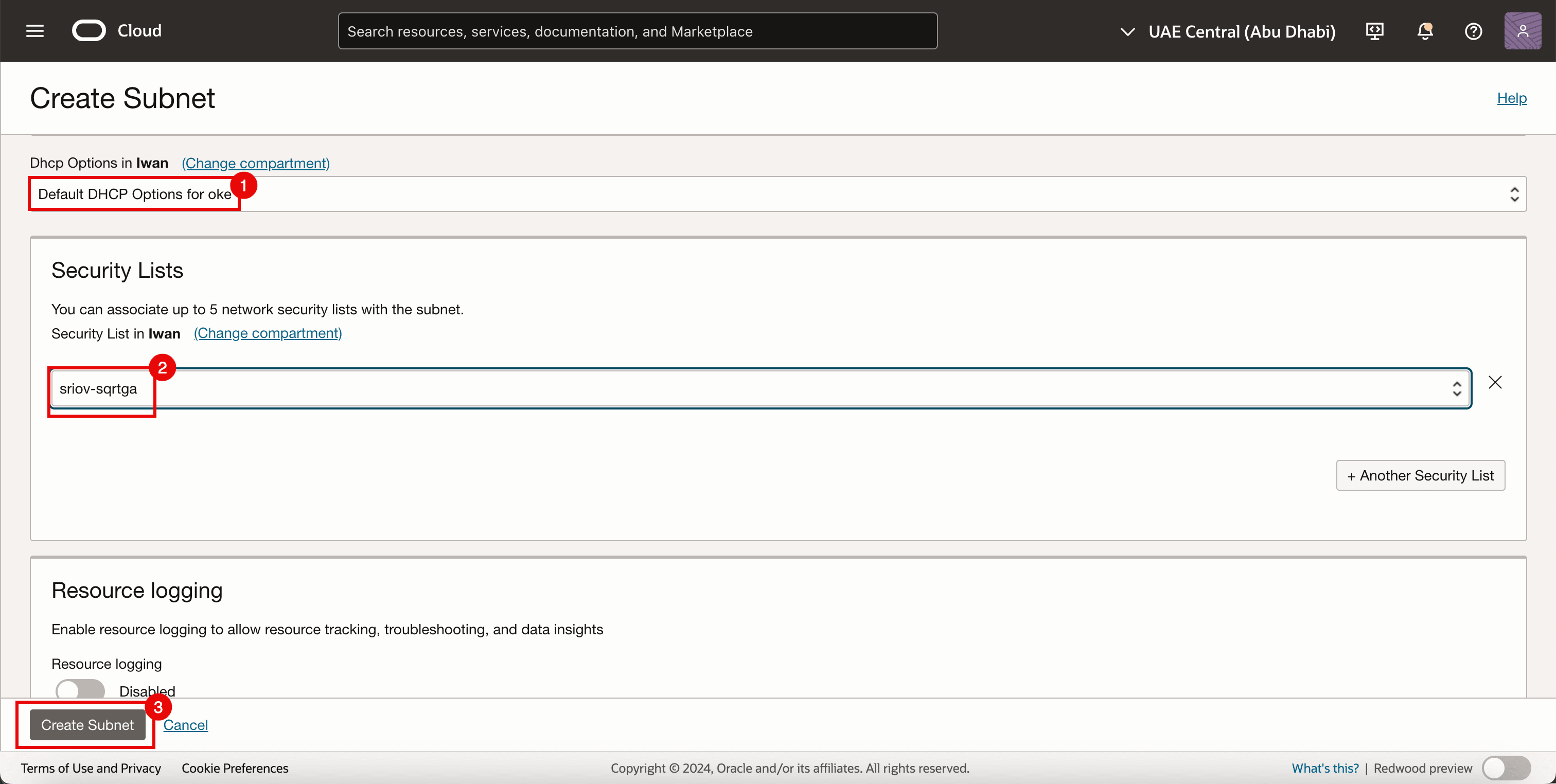Change compartment for Dhcp Options
This screenshot has width=1556, height=784.
256,163
